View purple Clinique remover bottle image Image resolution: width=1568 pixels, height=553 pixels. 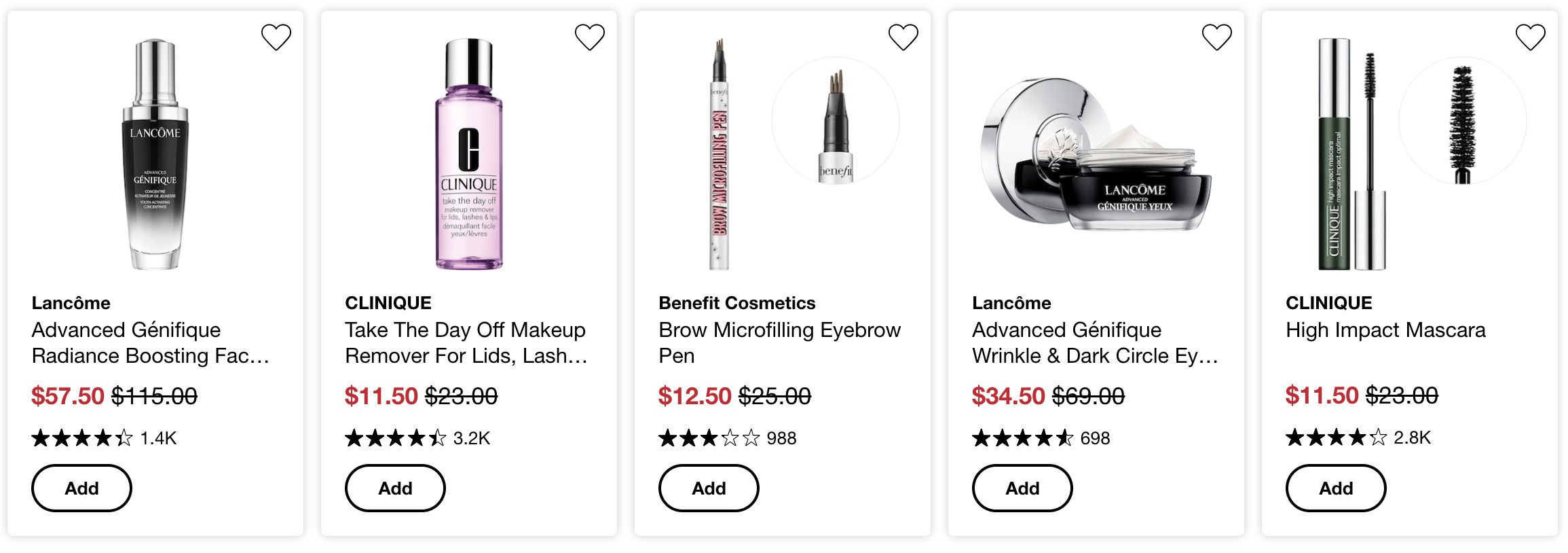click(x=469, y=154)
